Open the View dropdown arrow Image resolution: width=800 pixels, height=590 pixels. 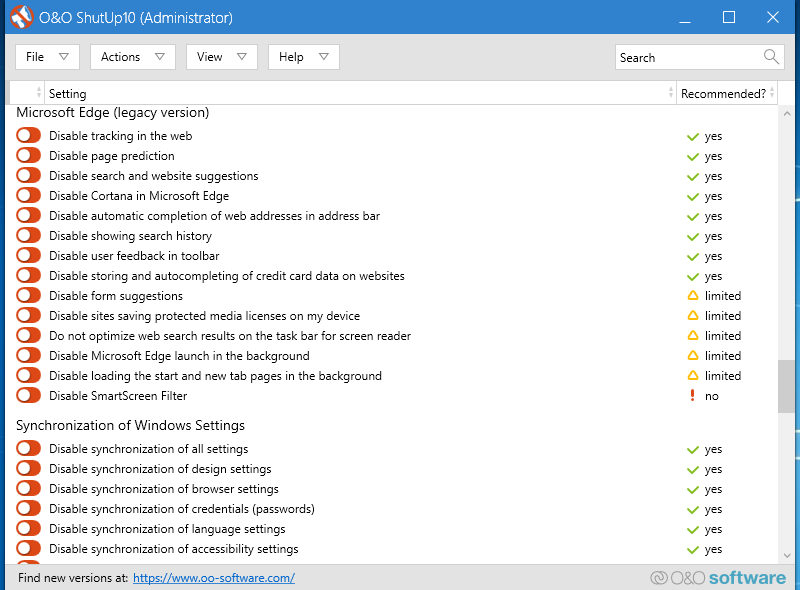tap(242, 57)
